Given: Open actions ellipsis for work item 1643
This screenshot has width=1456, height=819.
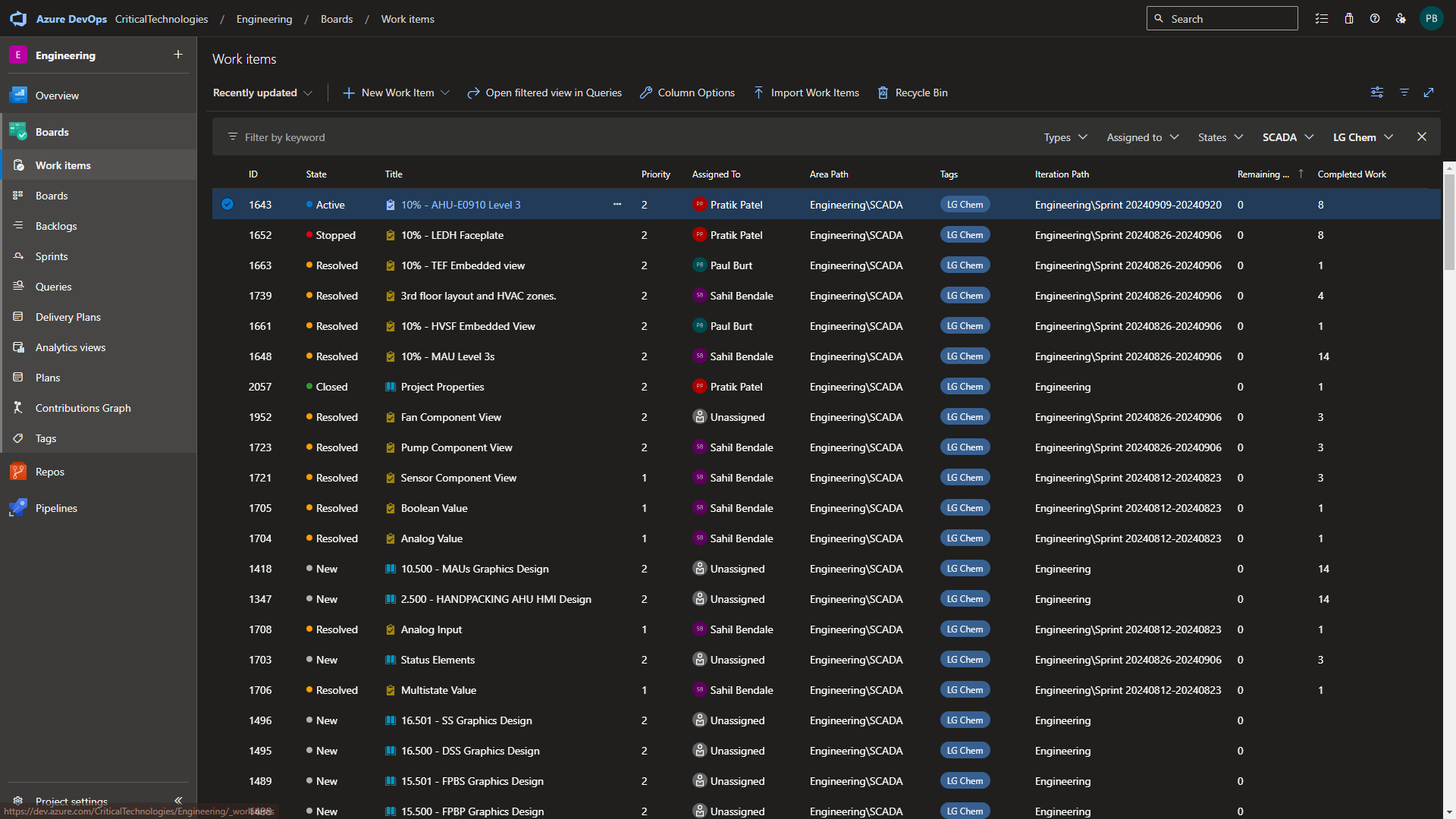Looking at the screenshot, I should [x=617, y=205].
